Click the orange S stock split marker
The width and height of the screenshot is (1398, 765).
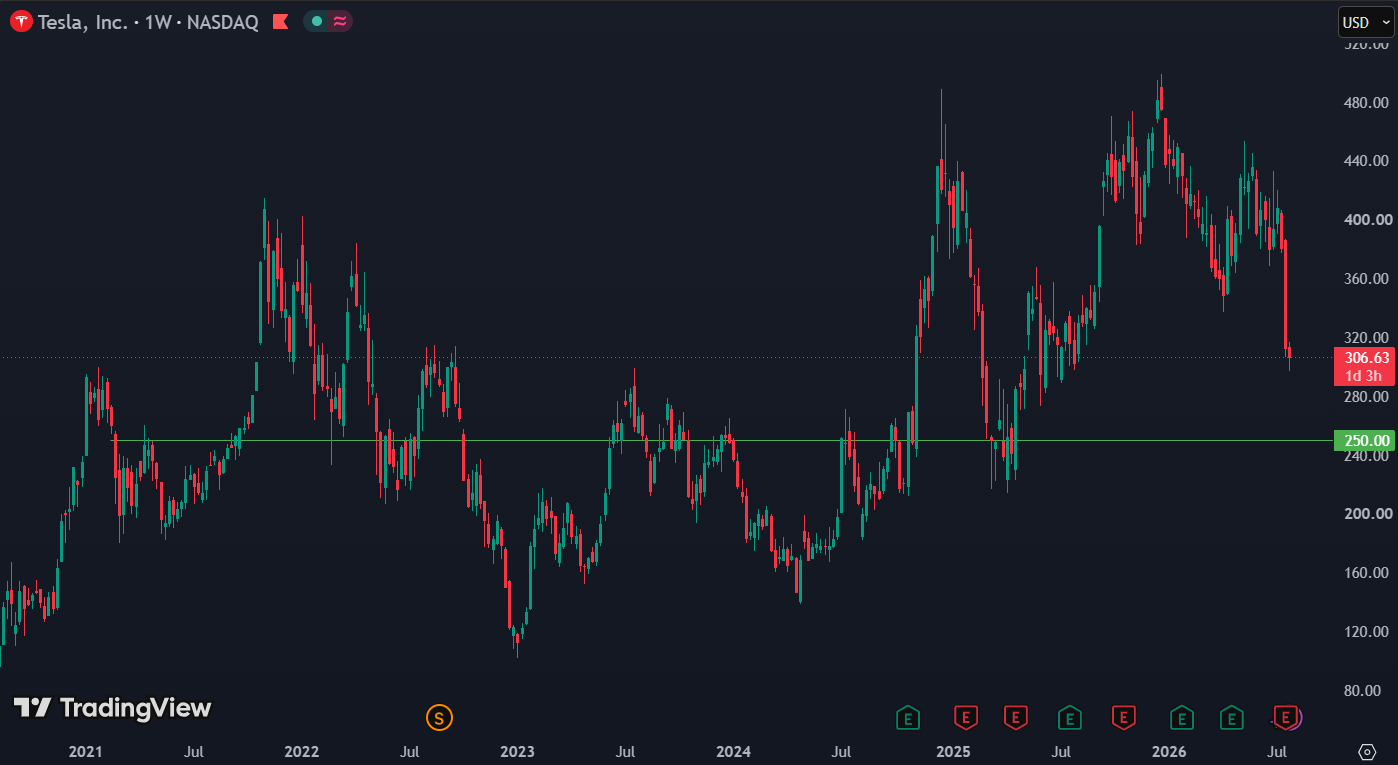coord(438,717)
